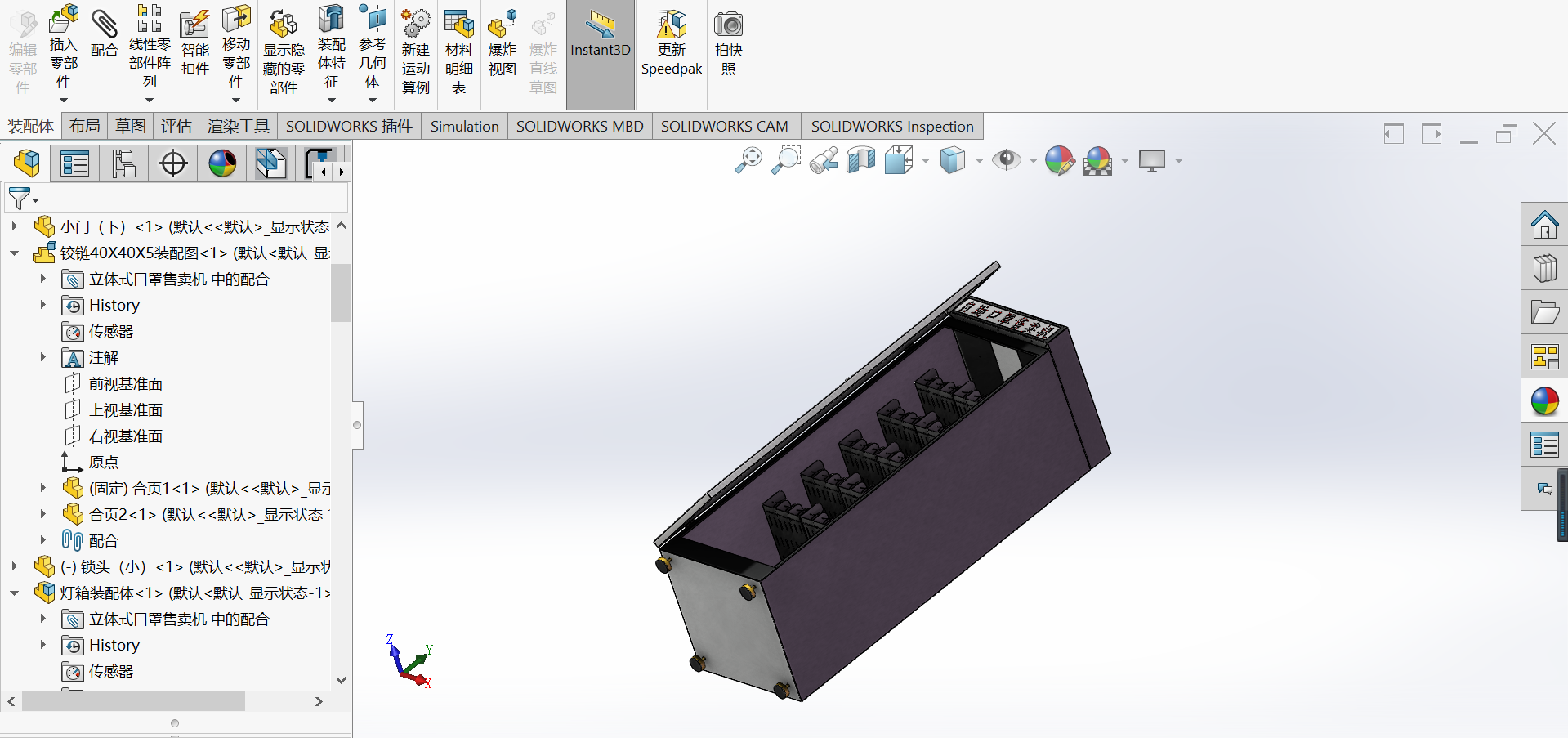Open Custom Properties icon in task pane

1544,445
